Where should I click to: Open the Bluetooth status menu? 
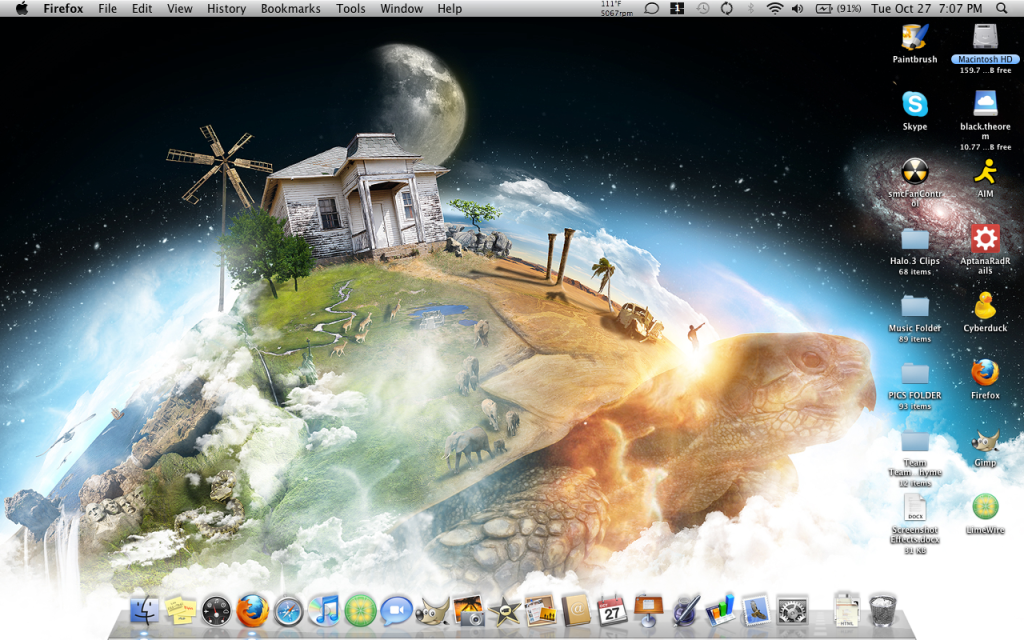750,8
